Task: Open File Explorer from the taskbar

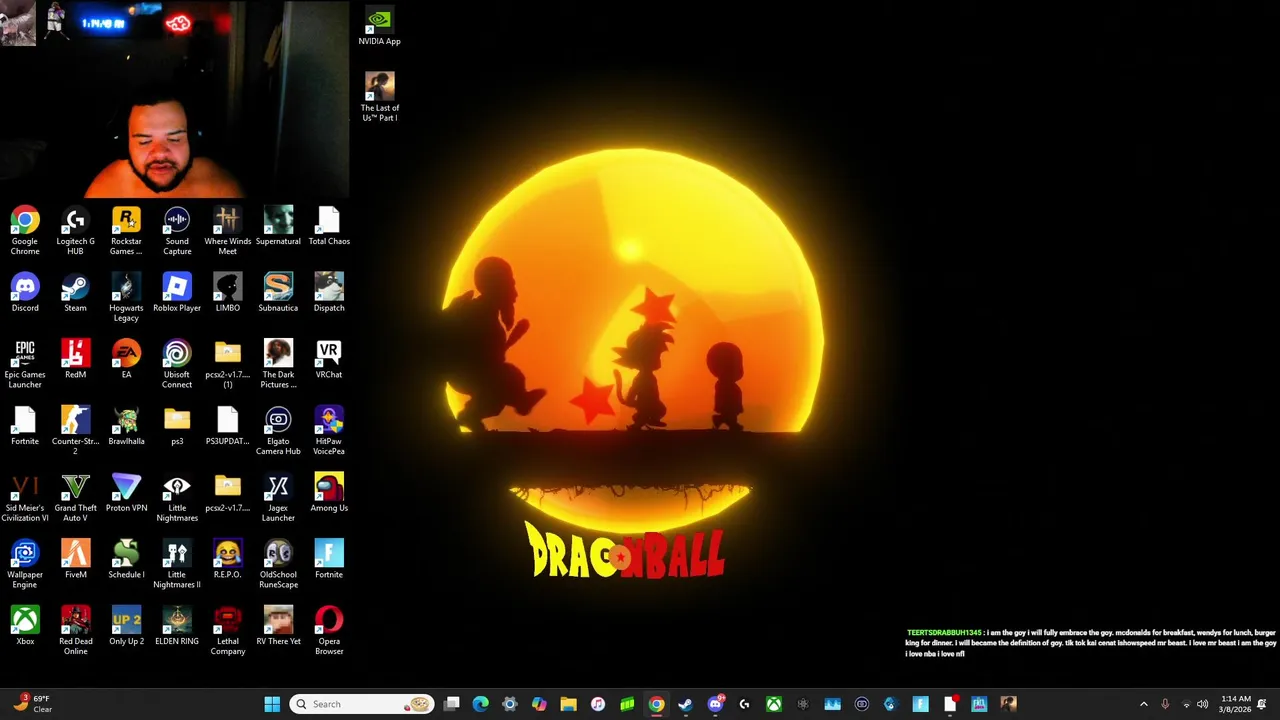Action: click(568, 704)
